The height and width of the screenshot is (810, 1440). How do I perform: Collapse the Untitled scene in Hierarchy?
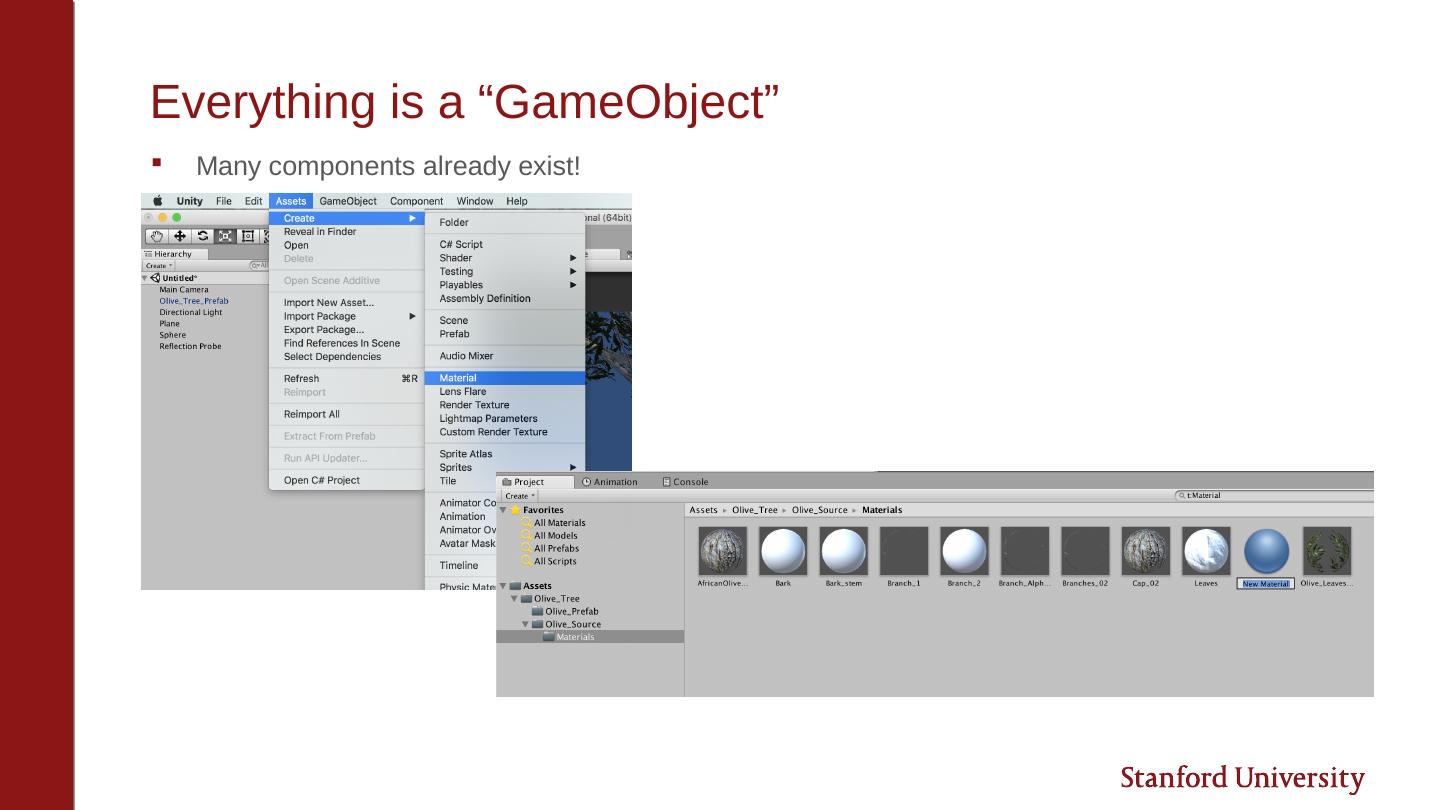146,278
